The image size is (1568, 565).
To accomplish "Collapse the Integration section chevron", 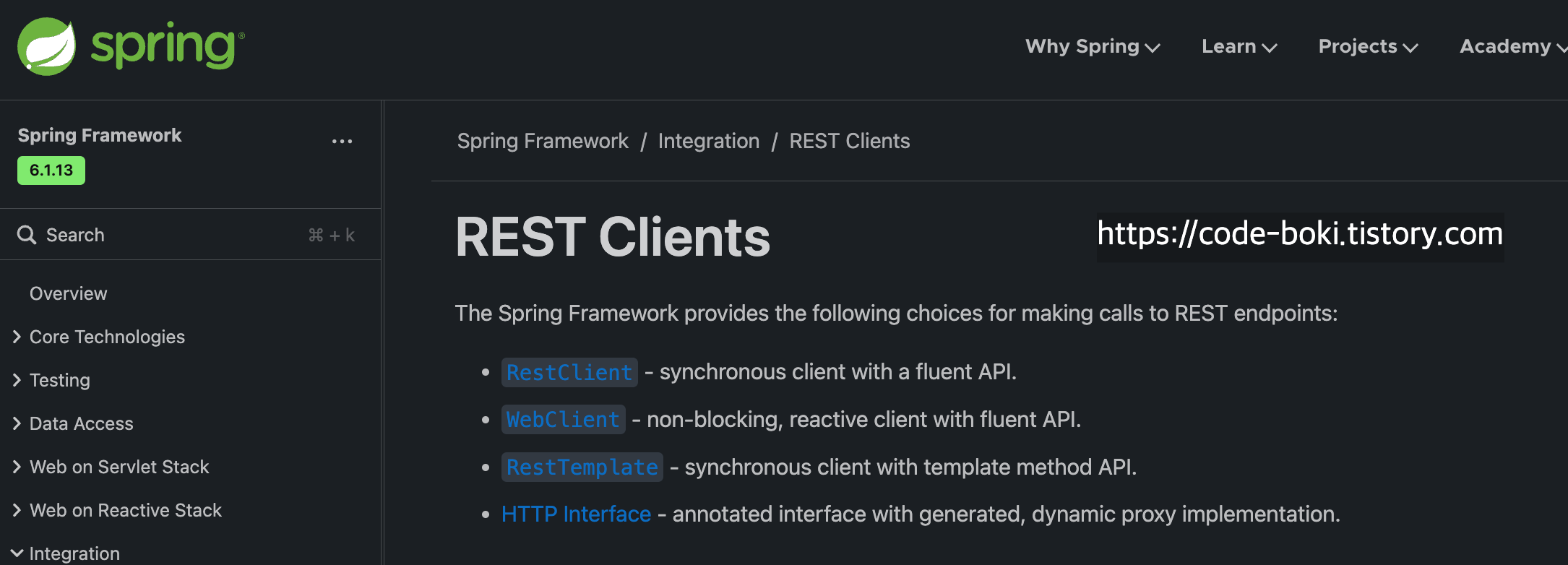I will point(17,553).
